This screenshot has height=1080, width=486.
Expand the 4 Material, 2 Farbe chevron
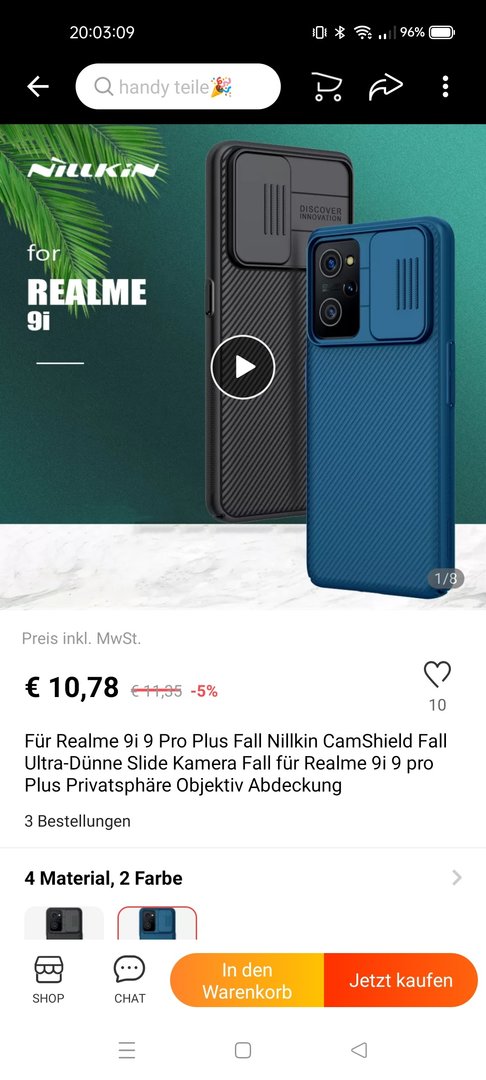[456, 878]
